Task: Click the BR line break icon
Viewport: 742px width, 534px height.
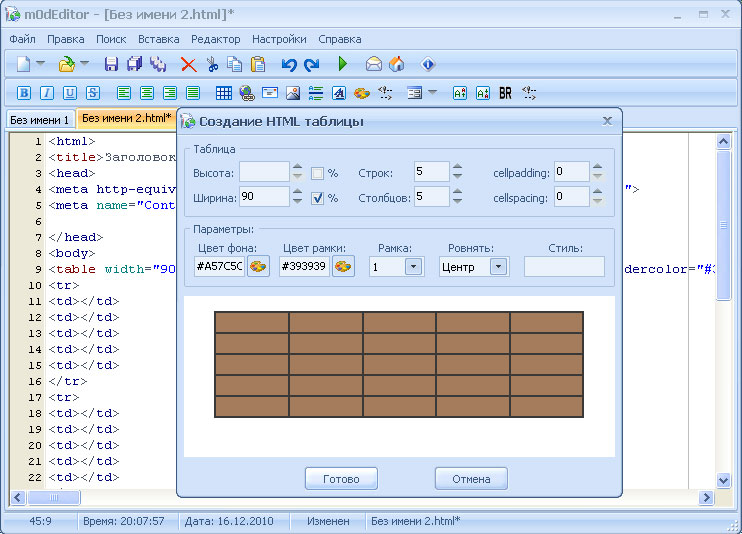Action: point(505,93)
